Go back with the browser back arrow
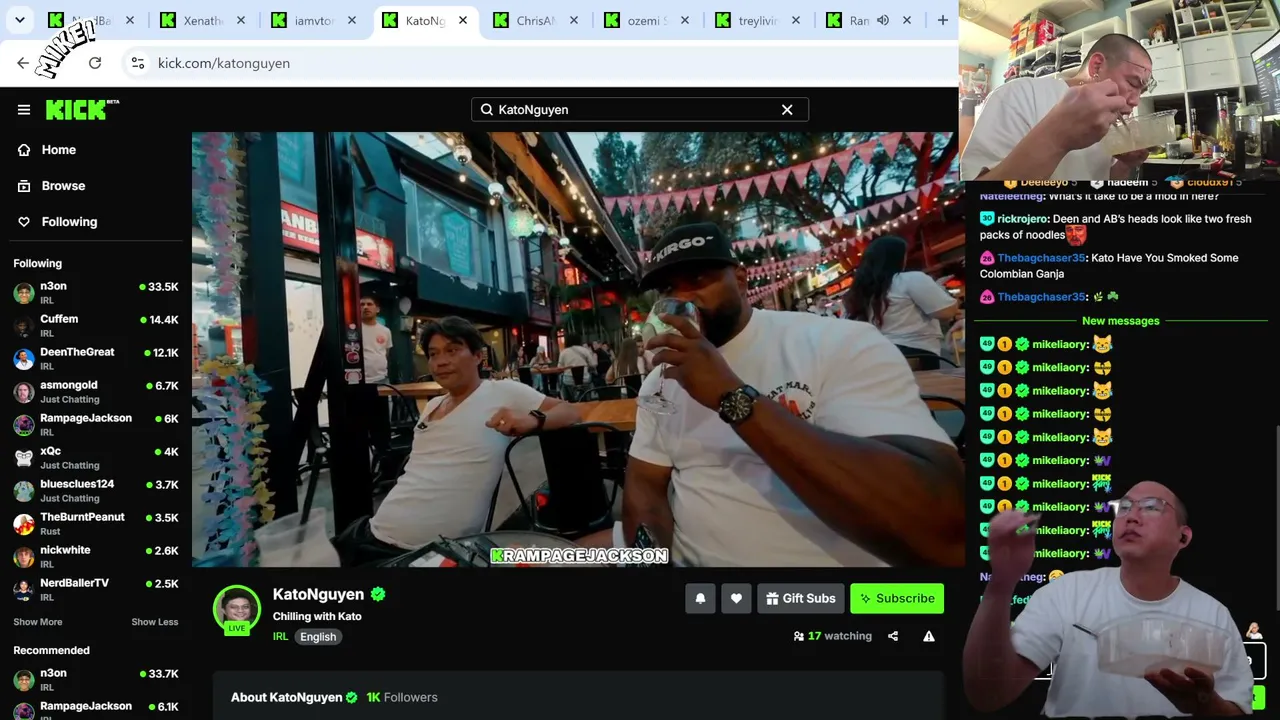This screenshot has height=720, width=1280. tap(23, 63)
